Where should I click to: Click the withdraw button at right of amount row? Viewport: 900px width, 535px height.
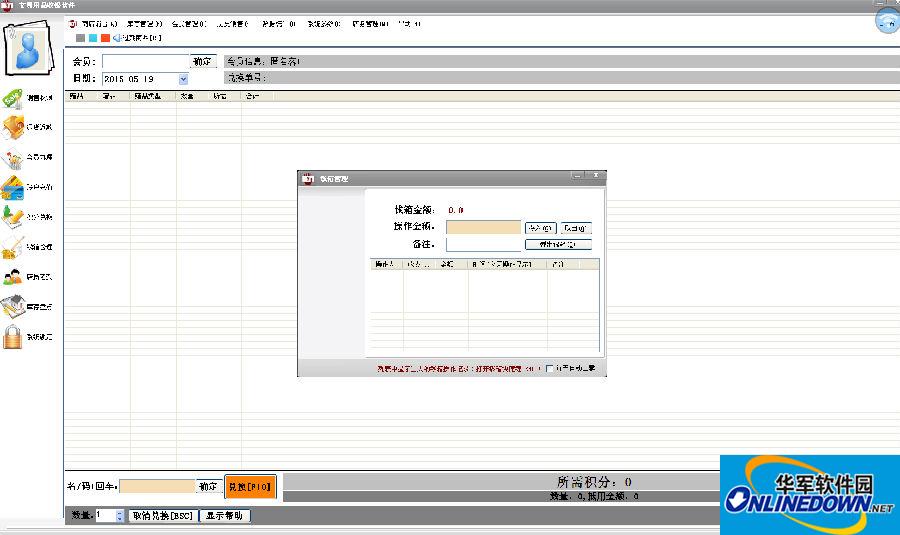coord(575,228)
